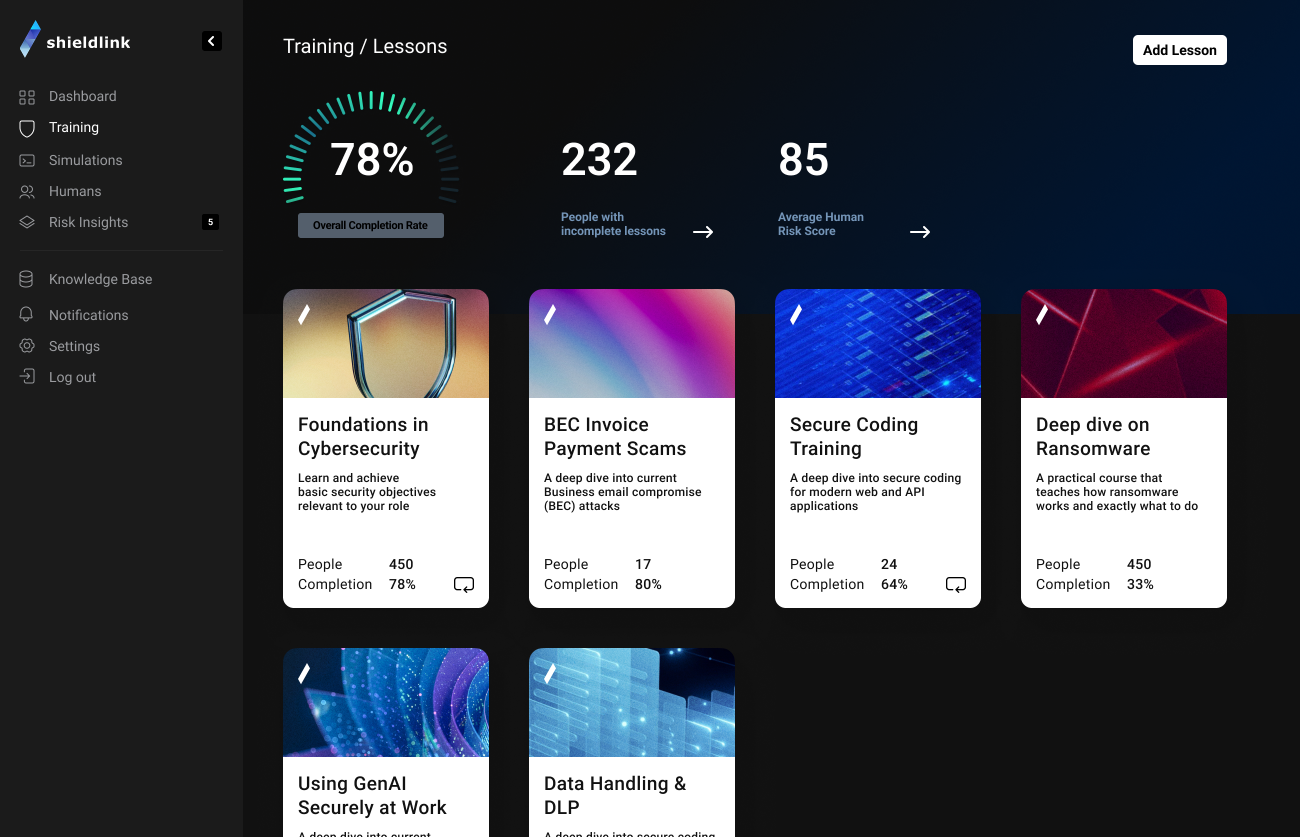Viewport: 1300px width, 837px height.
Task: Click the 80% completion value on BEC card
Action: point(648,585)
